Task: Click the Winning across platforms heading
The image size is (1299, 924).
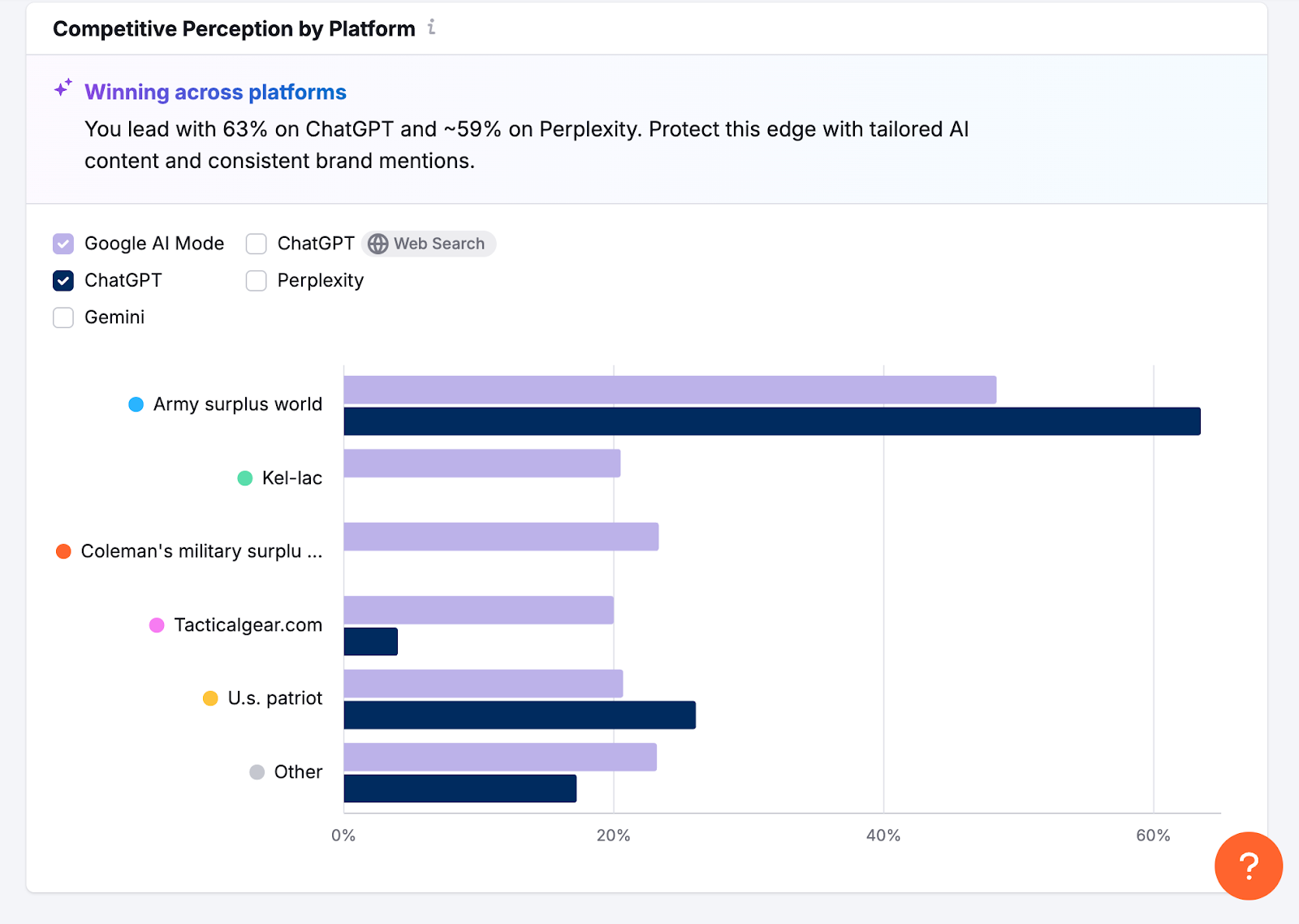Action: pyautogui.click(x=215, y=92)
